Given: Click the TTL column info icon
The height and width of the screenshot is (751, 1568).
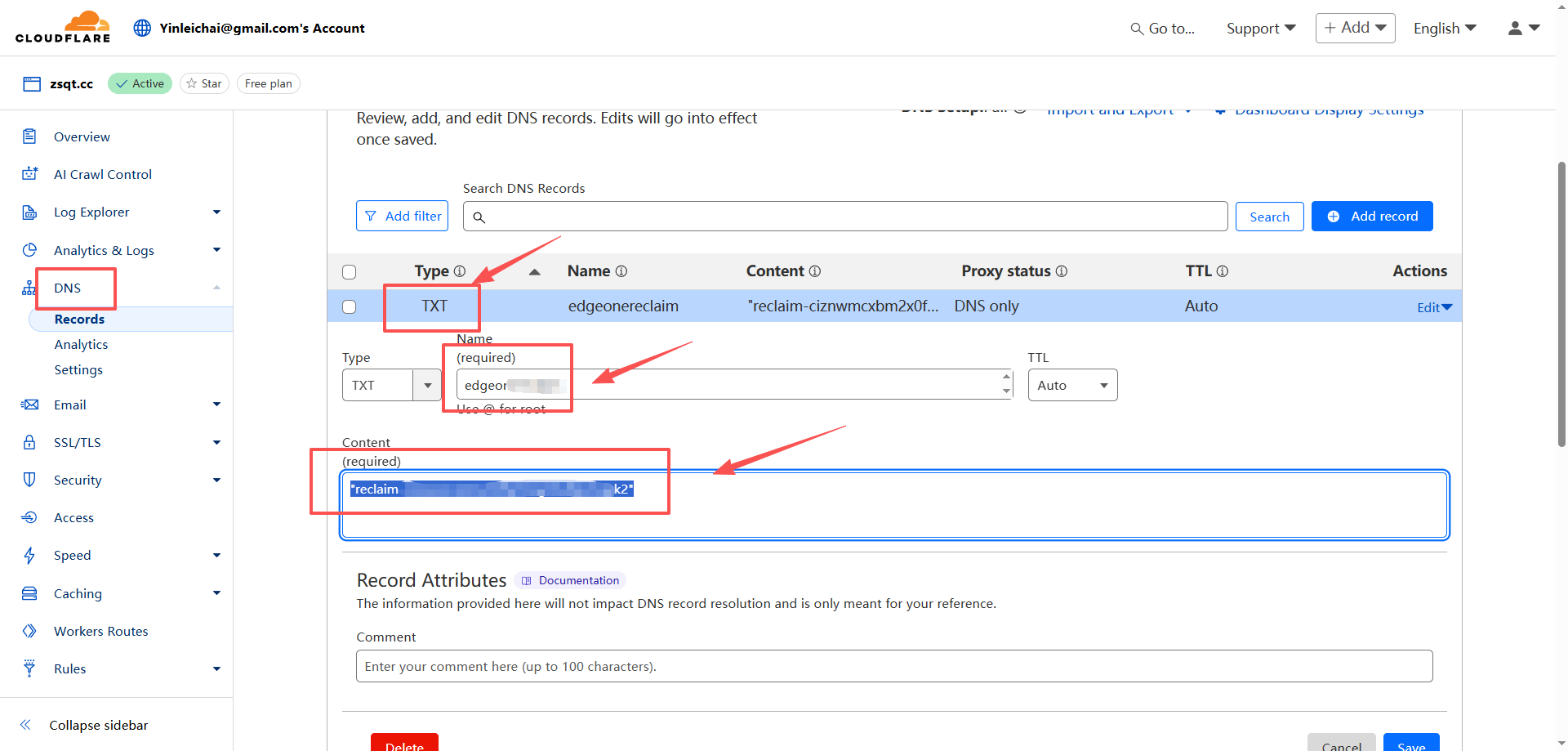Looking at the screenshot, I should (1223, 271).
